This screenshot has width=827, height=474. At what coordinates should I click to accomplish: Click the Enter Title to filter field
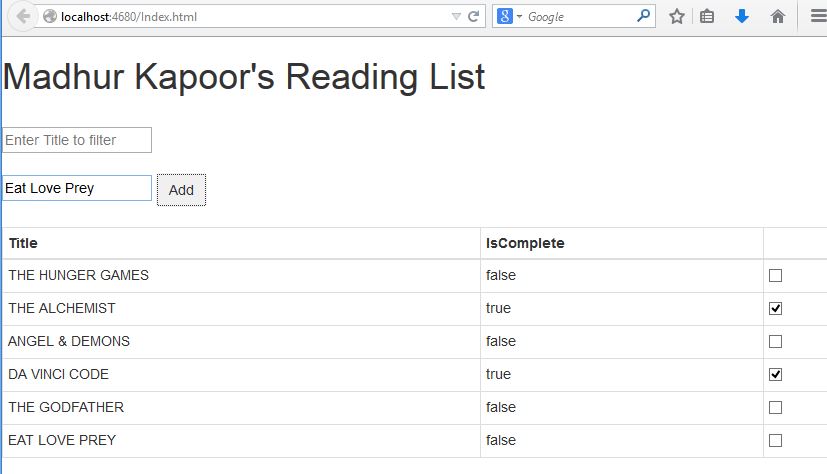(x=77, y=140)
